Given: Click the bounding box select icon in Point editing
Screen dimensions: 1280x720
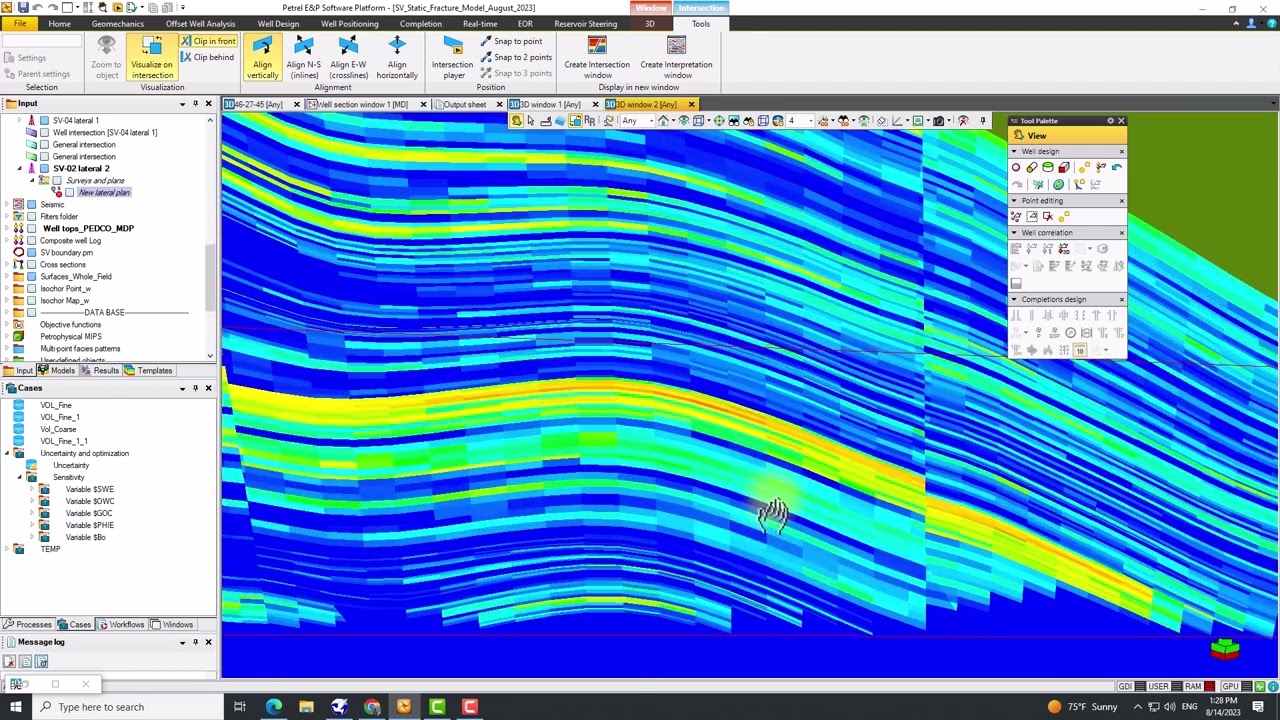Looking at the screenshot, I should pos(1032,216).
